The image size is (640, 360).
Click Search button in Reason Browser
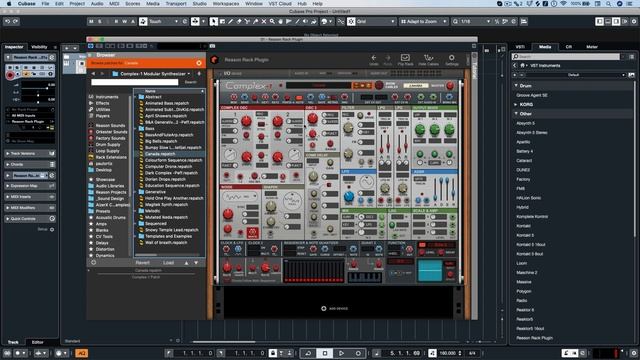191,82
